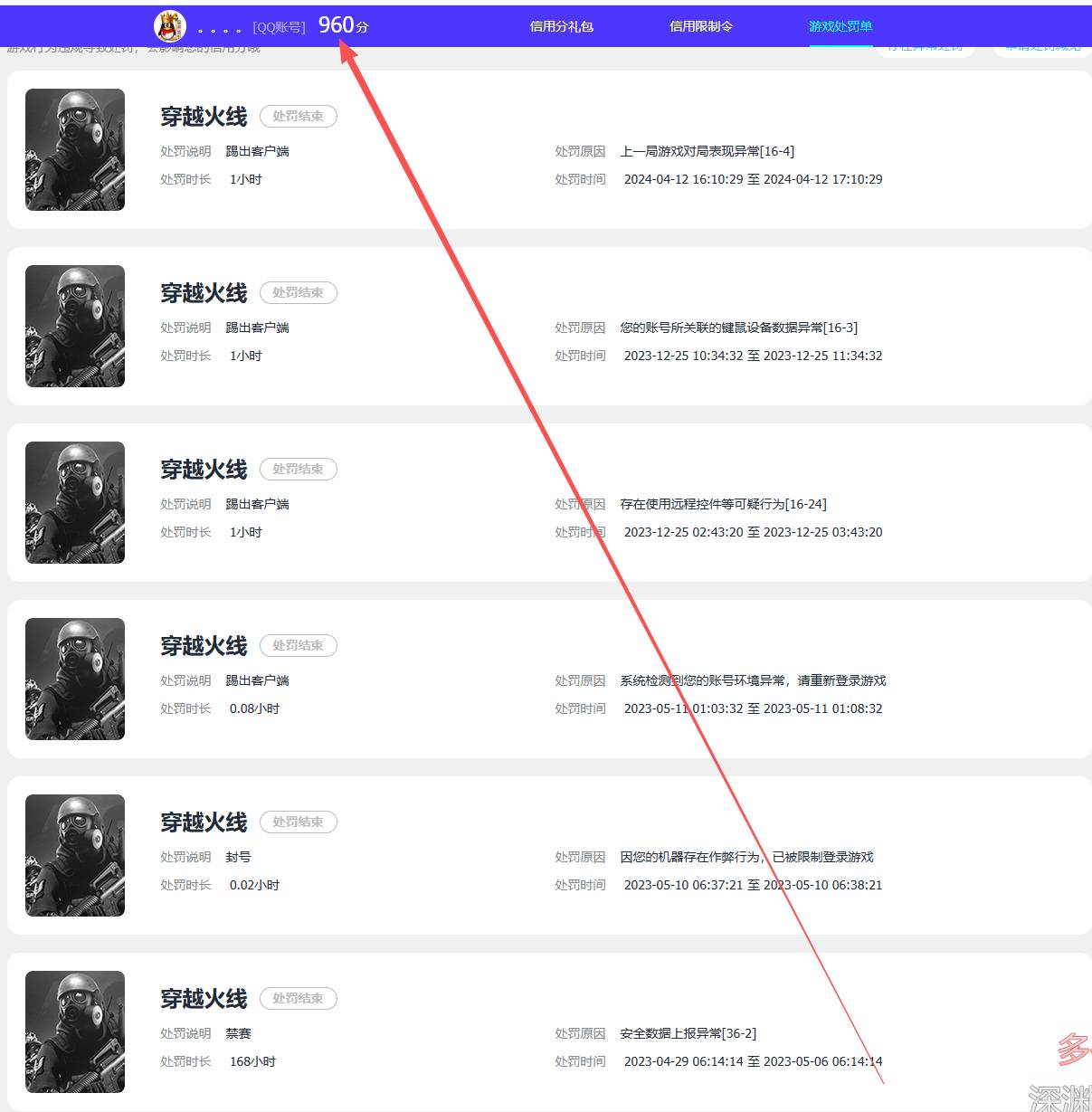1092x1112 pixels.
Task: Switch to the 信用限制令 tab
Action: (x=701, y=26)
